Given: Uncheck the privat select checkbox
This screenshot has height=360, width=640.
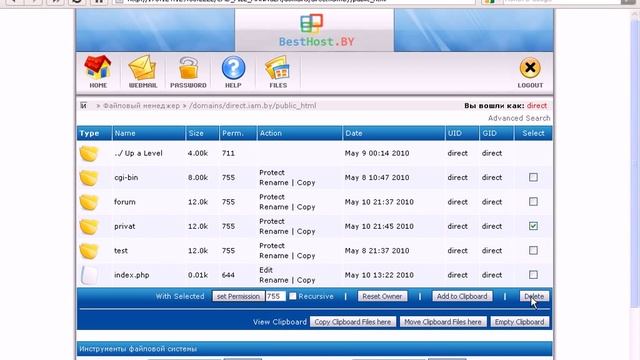Looking at the screenshot, I should [x=533, y=226].
